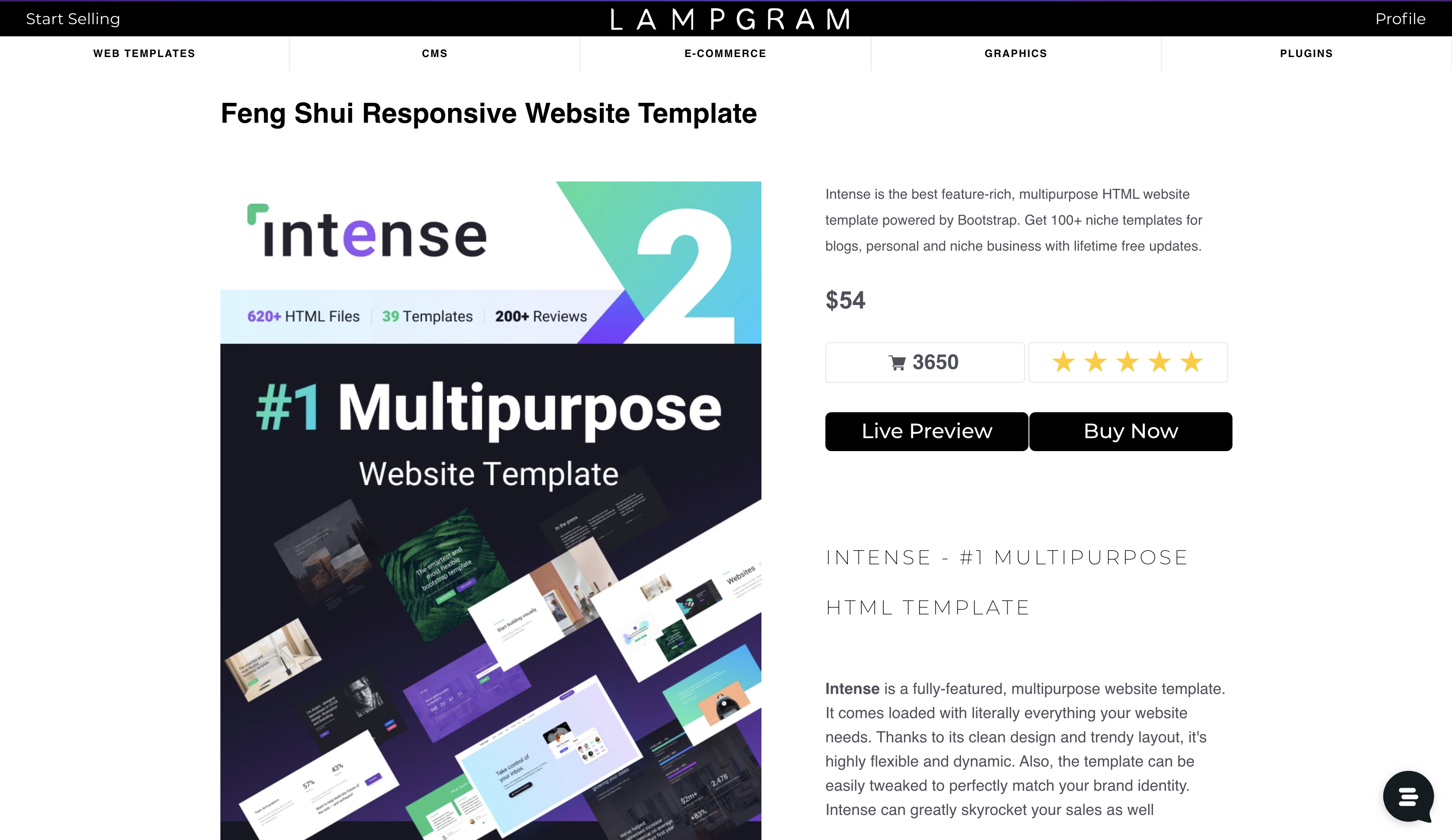Open the CMS category

434,54
